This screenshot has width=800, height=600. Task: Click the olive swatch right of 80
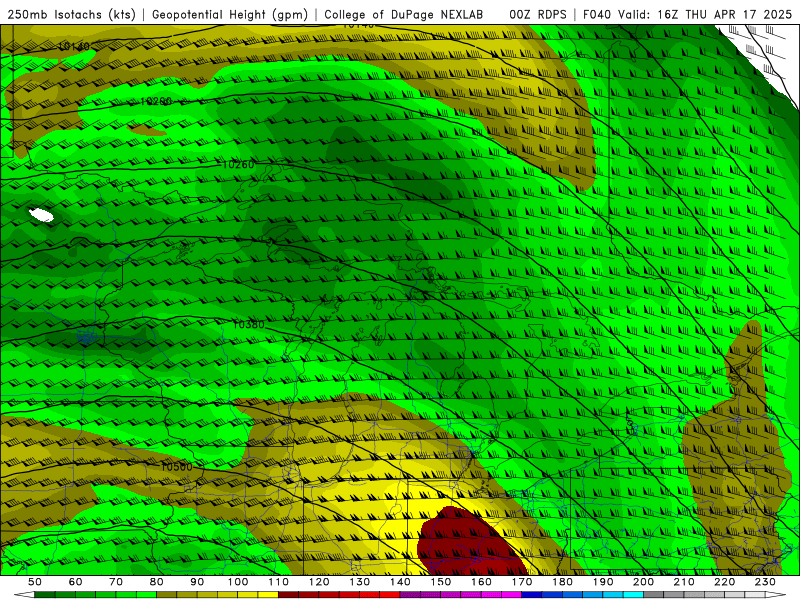(x=167, y=595)
